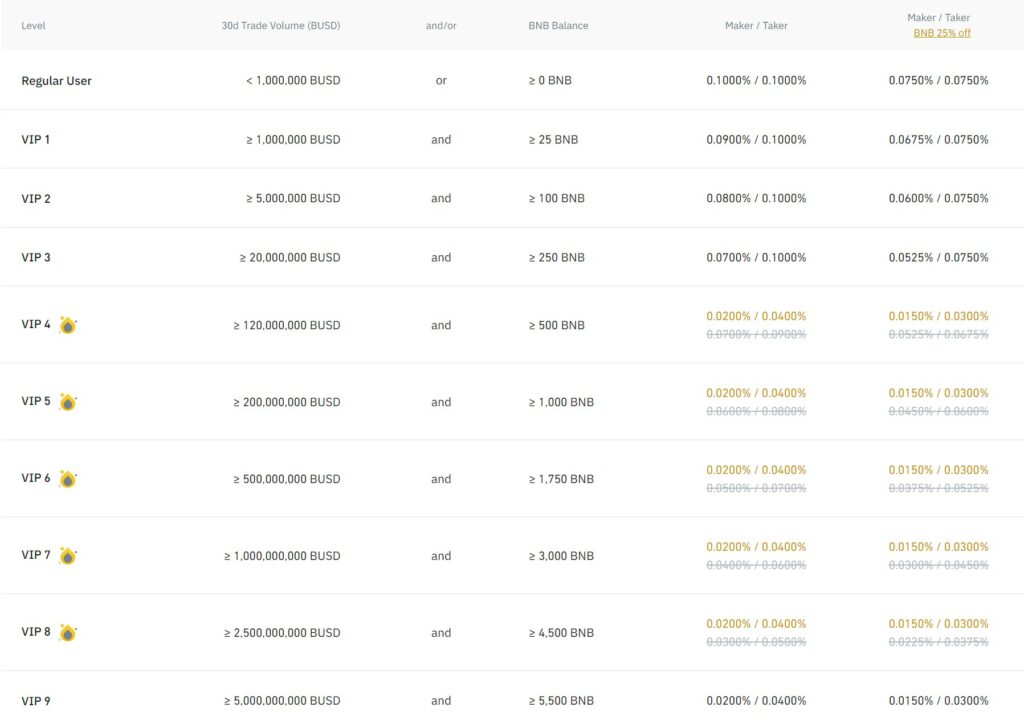Viewport: 1024px width, 724px height.
Task: Click the first Maker / Taker column header
Action: pos(756,25)
